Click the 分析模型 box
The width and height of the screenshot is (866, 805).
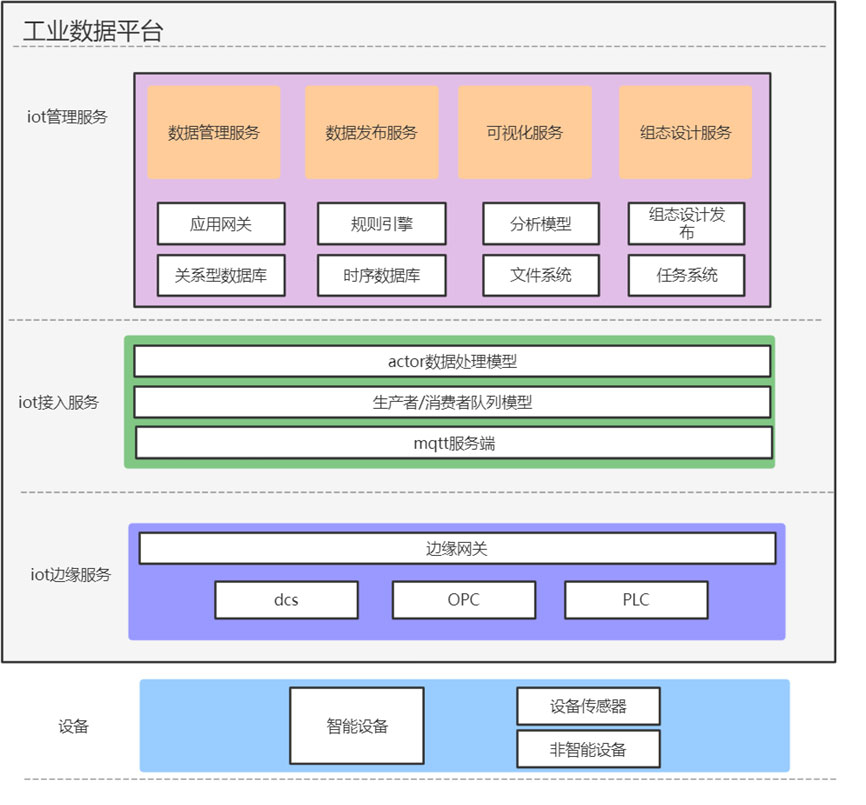(x=541, y=224)
